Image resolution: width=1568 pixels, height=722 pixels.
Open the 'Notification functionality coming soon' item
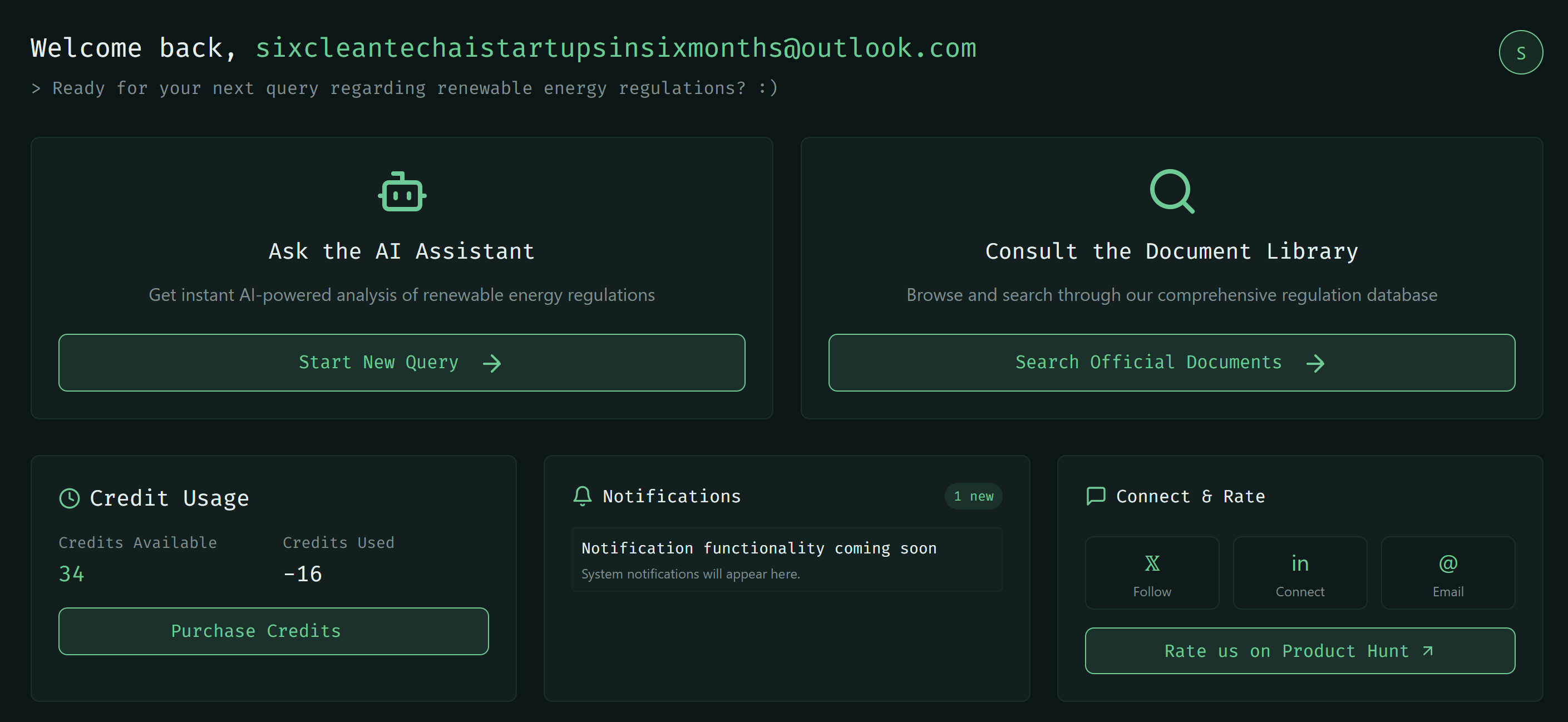pyautogui.click(x=786, y=560)
